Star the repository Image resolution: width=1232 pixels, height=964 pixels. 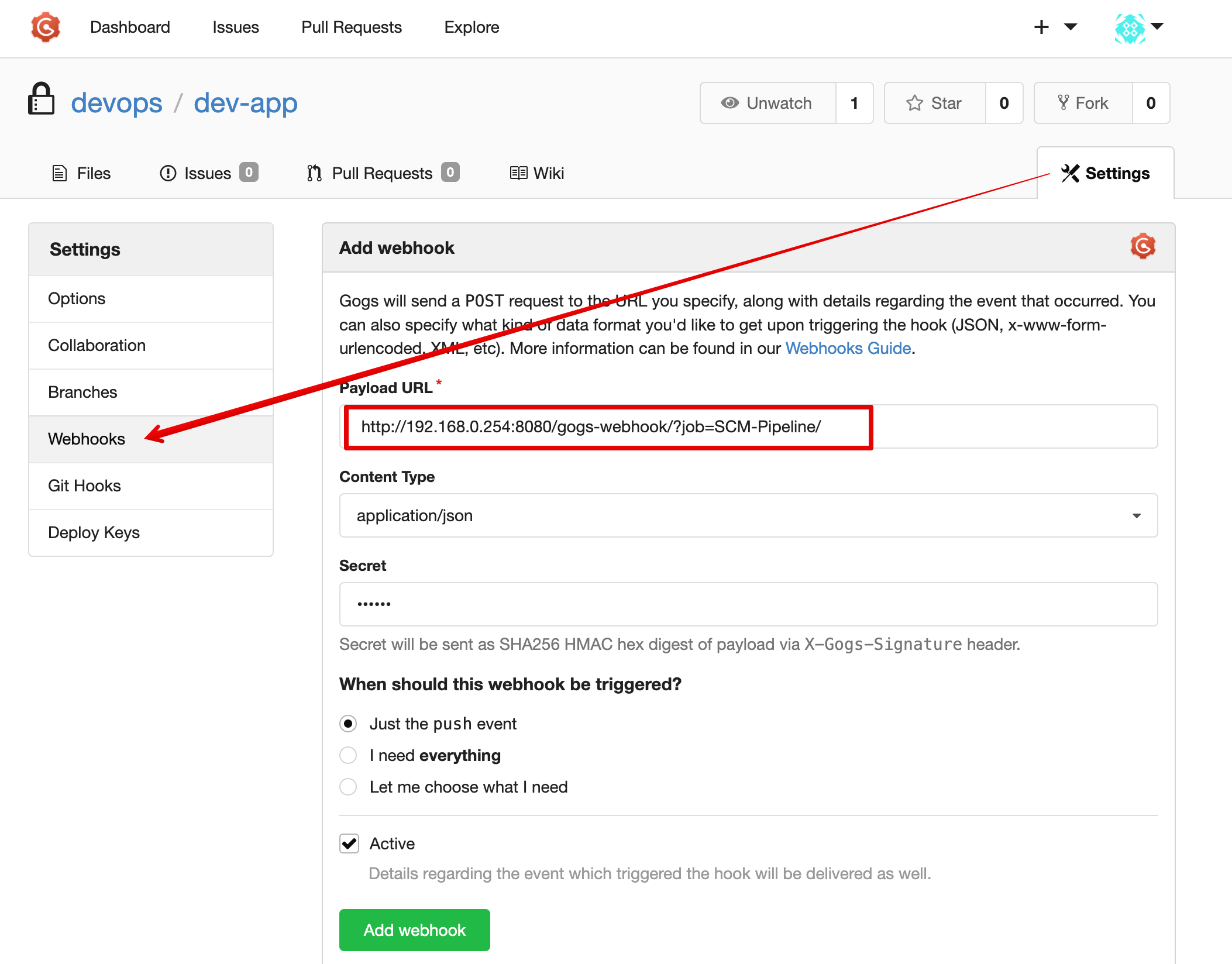point(935,103)
